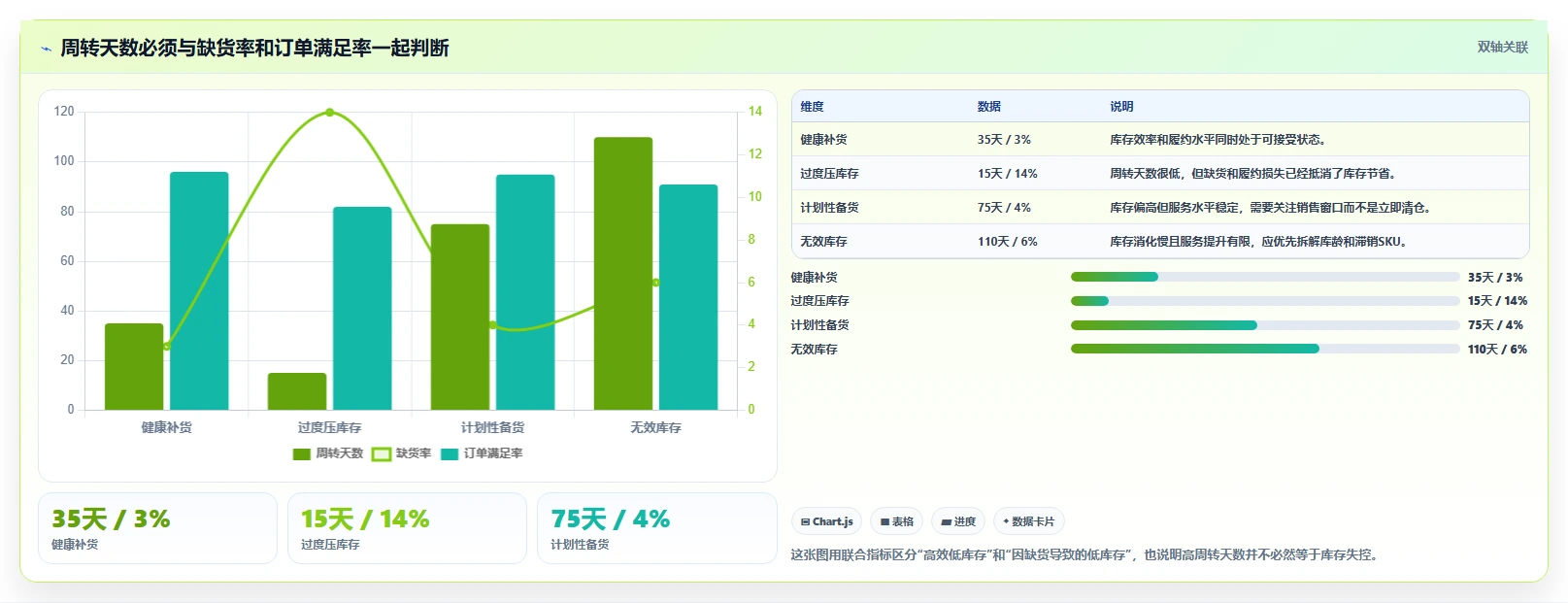Click the 健康补货 x-axis label

click(167, 427)
